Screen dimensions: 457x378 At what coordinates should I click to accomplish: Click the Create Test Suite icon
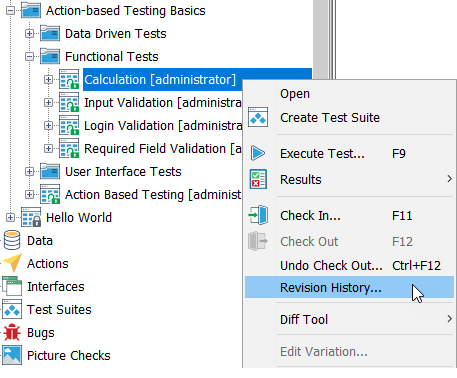pyautogui.click(x=258, y=117)
